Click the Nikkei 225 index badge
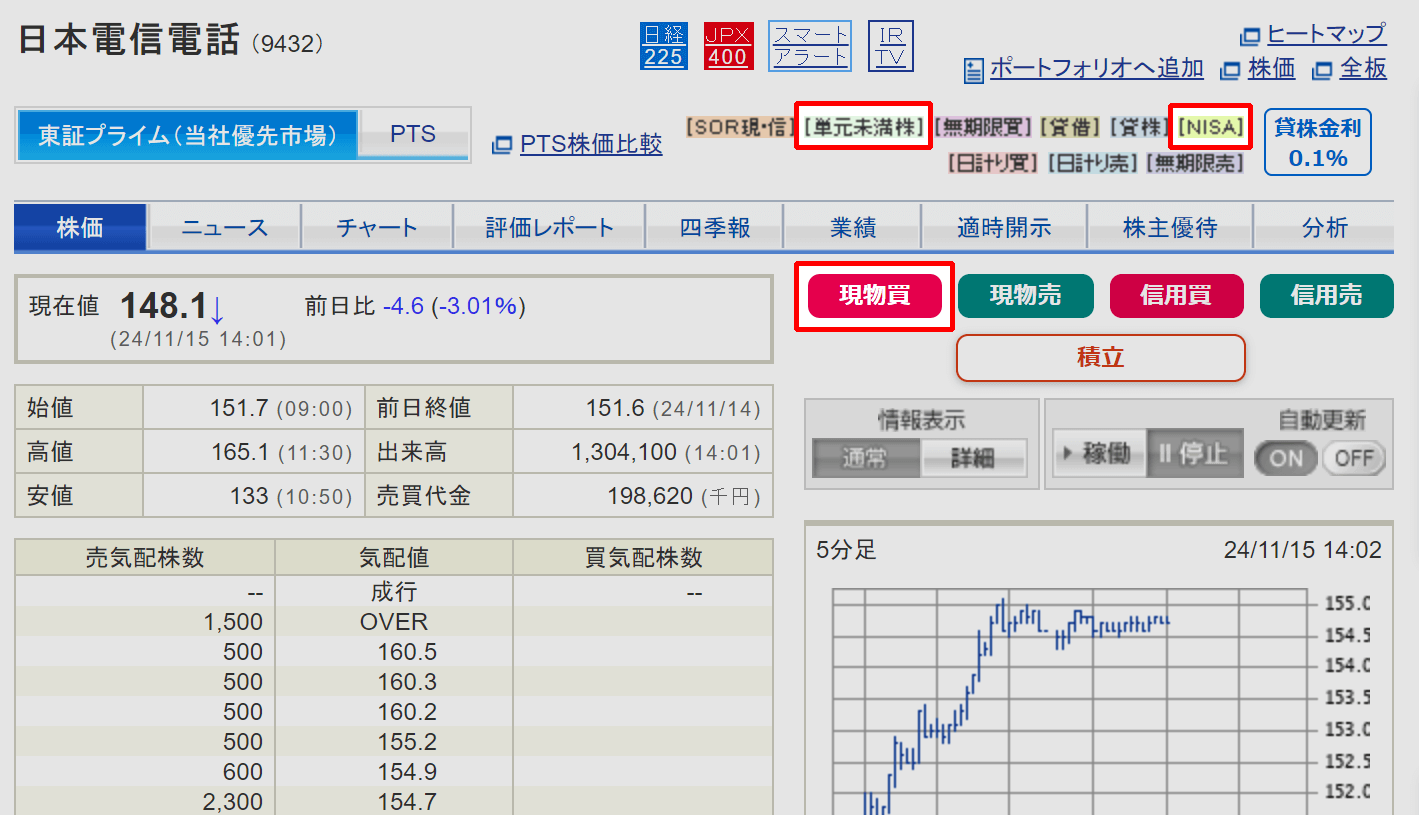This screenshot has width=1419, height=815. 663,46
